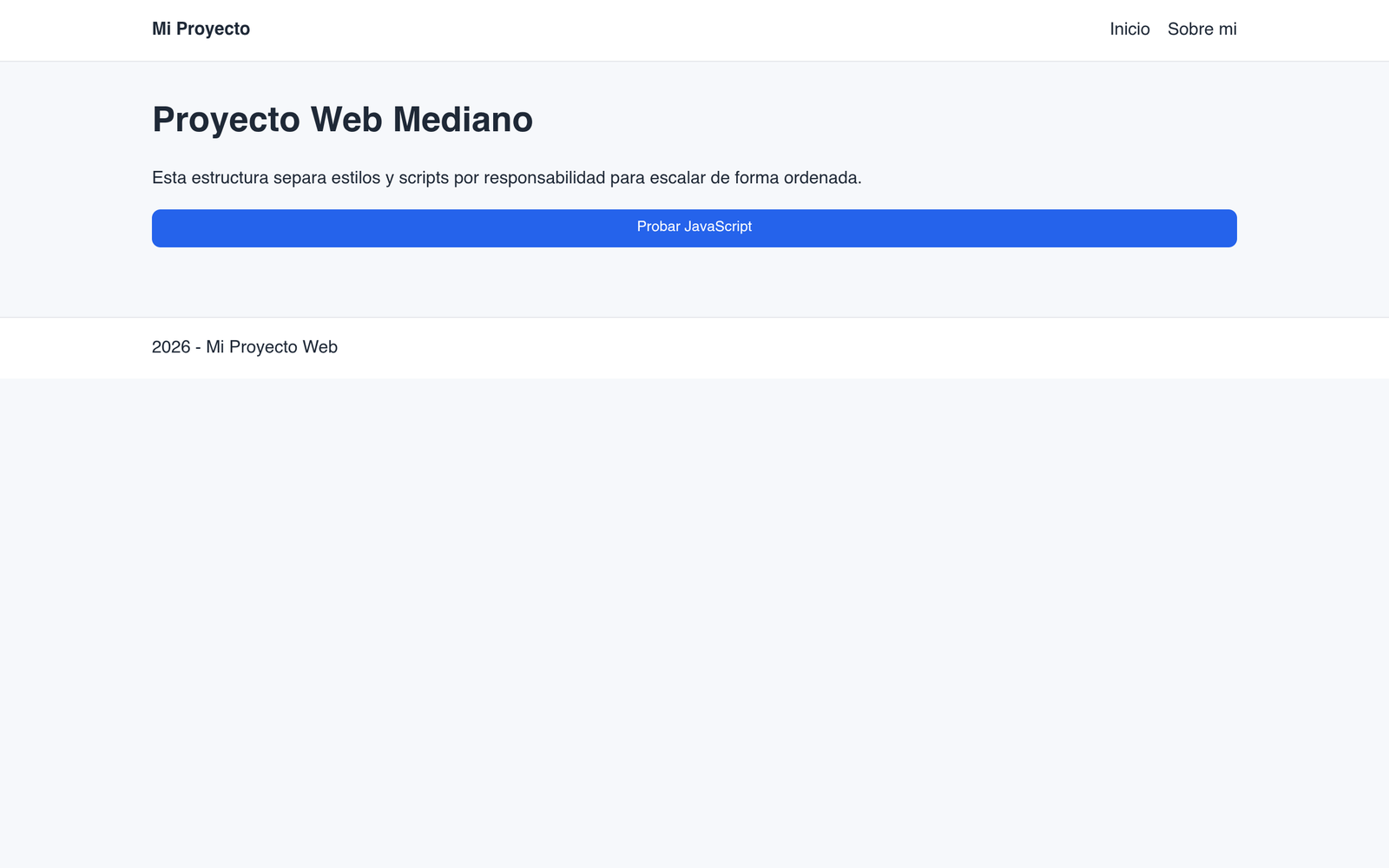The width and height of the screenshot is (1389, 868).
Task: Click the footer text 2026 - Mi Proyecto Web
Action: (x=245, y=347)
